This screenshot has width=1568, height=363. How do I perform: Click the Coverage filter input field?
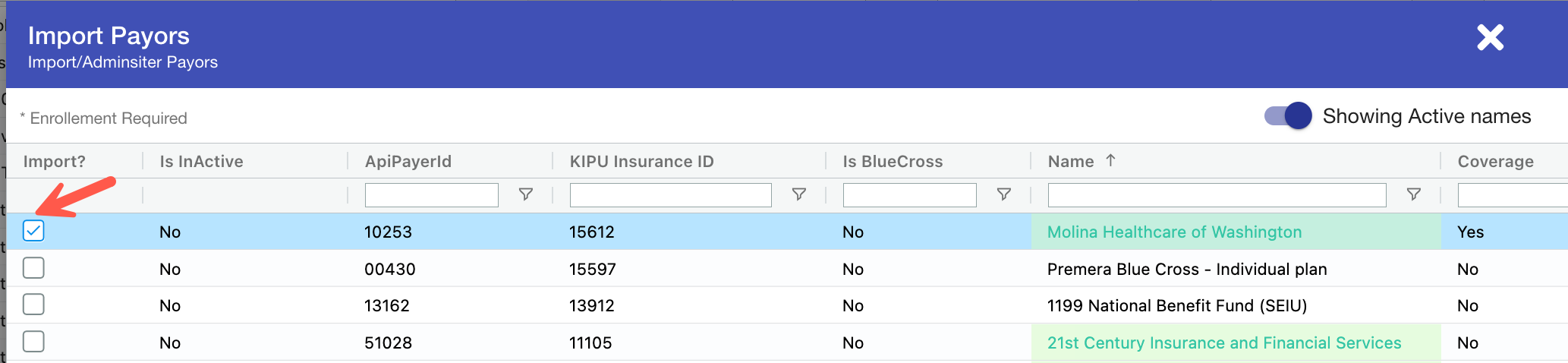tap(1512, 195)
